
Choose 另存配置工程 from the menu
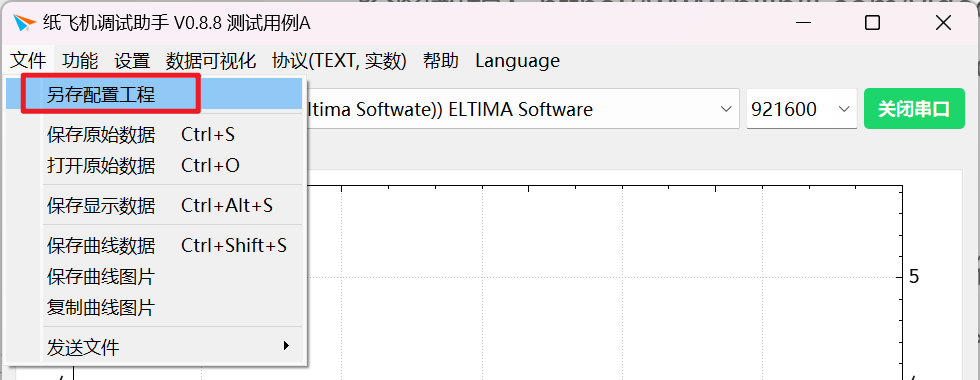pyautogui.click(x=154, y=94)
